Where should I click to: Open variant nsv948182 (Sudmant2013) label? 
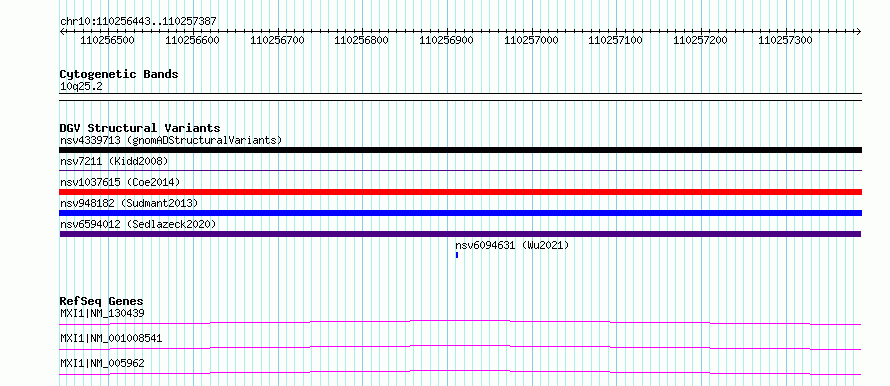tap(129, 203)
